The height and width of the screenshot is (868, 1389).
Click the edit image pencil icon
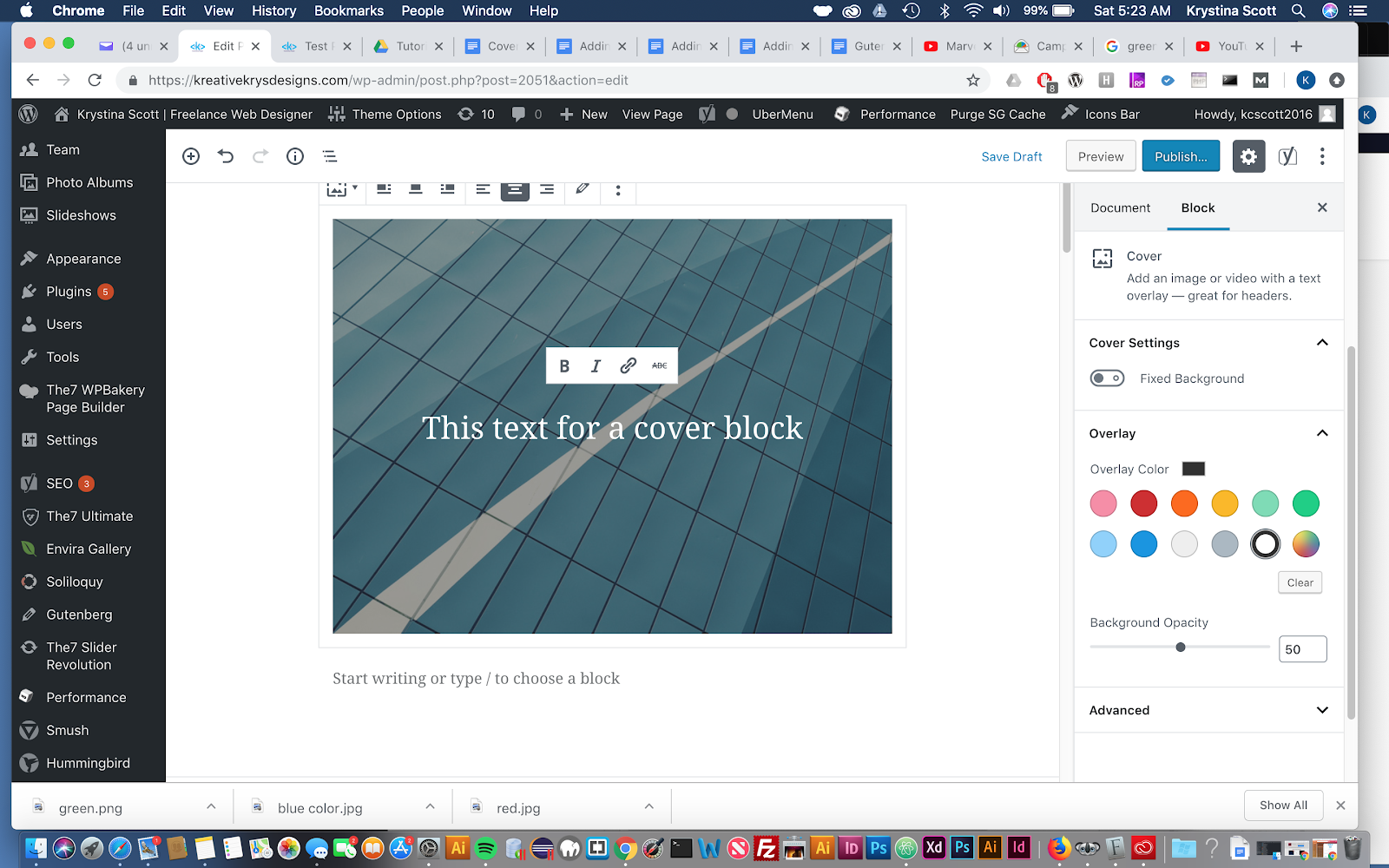(583, 188)
